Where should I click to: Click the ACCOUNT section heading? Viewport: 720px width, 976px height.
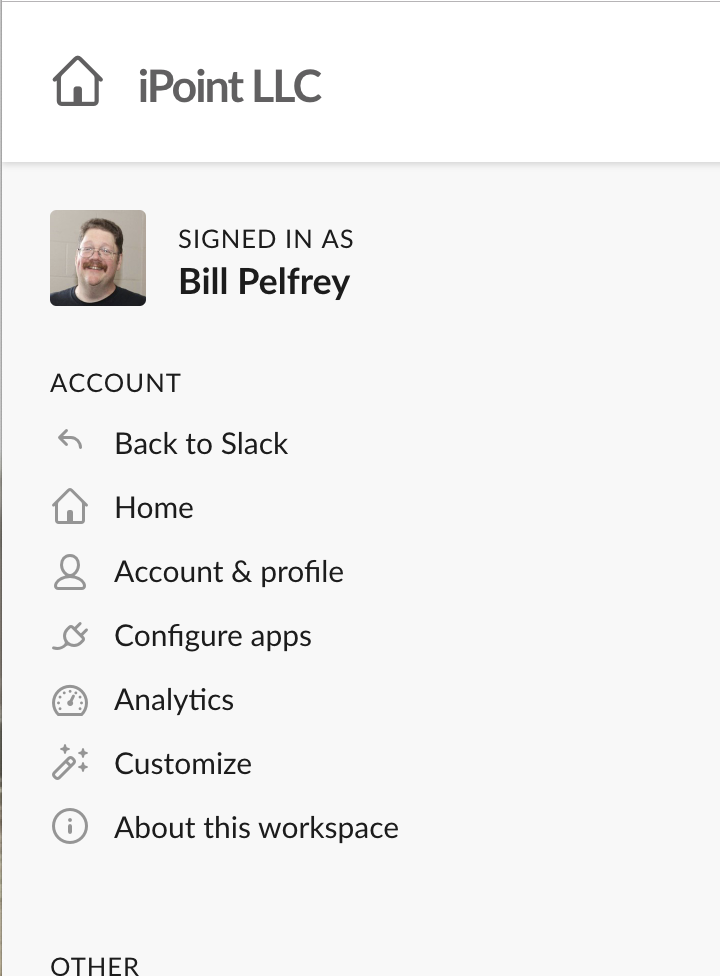coord(115,383)
